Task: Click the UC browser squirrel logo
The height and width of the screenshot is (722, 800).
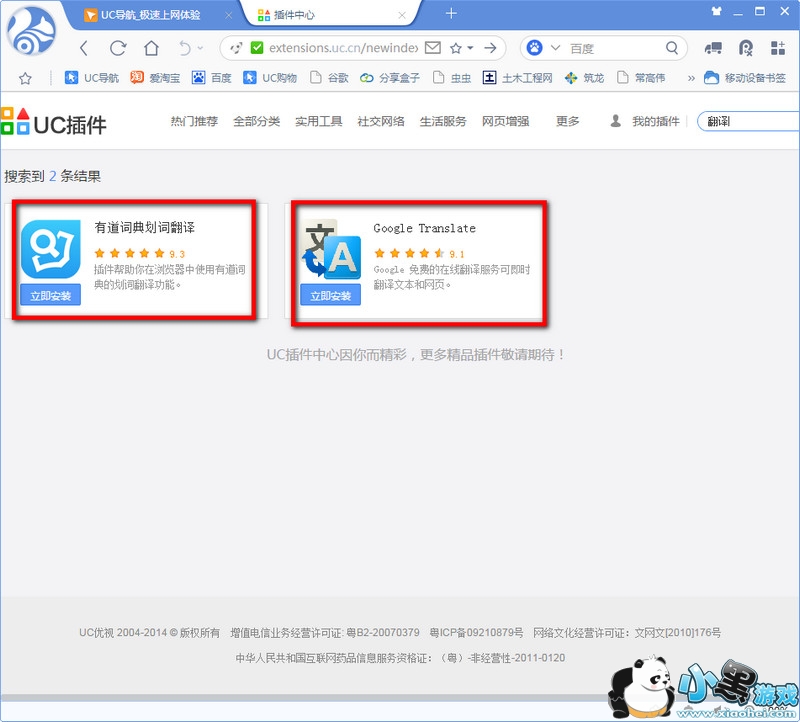Action: [x=32, y=32]
